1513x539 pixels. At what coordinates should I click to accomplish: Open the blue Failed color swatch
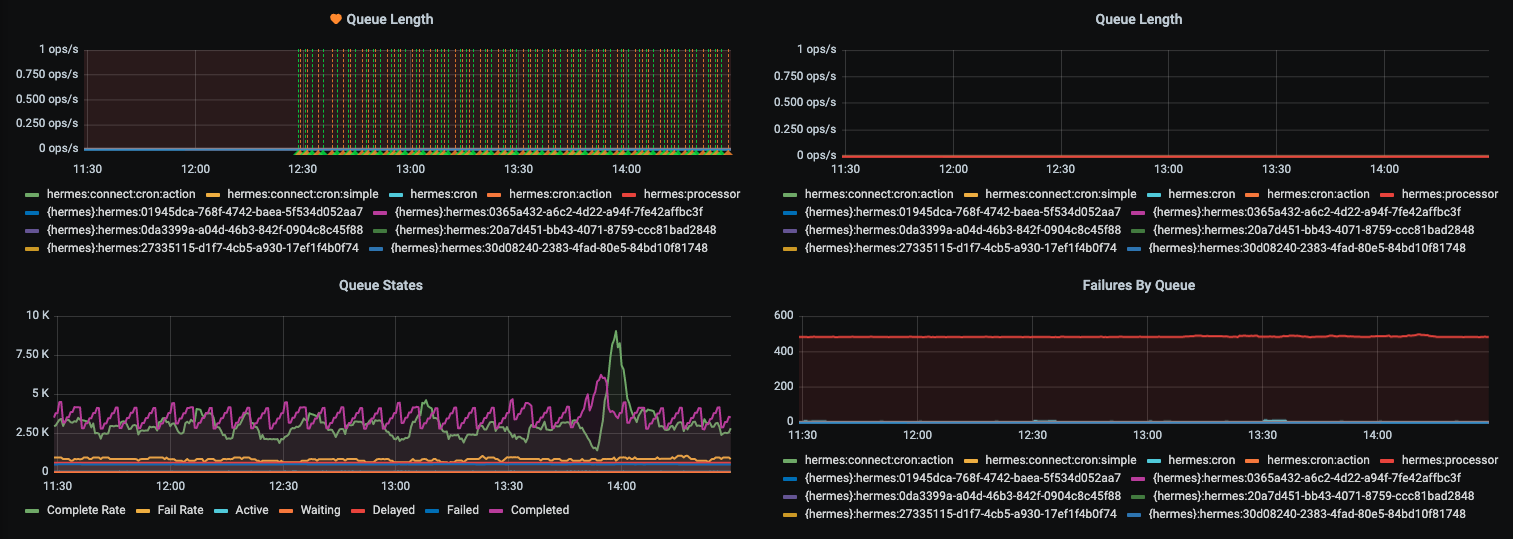tap(433, 511)
